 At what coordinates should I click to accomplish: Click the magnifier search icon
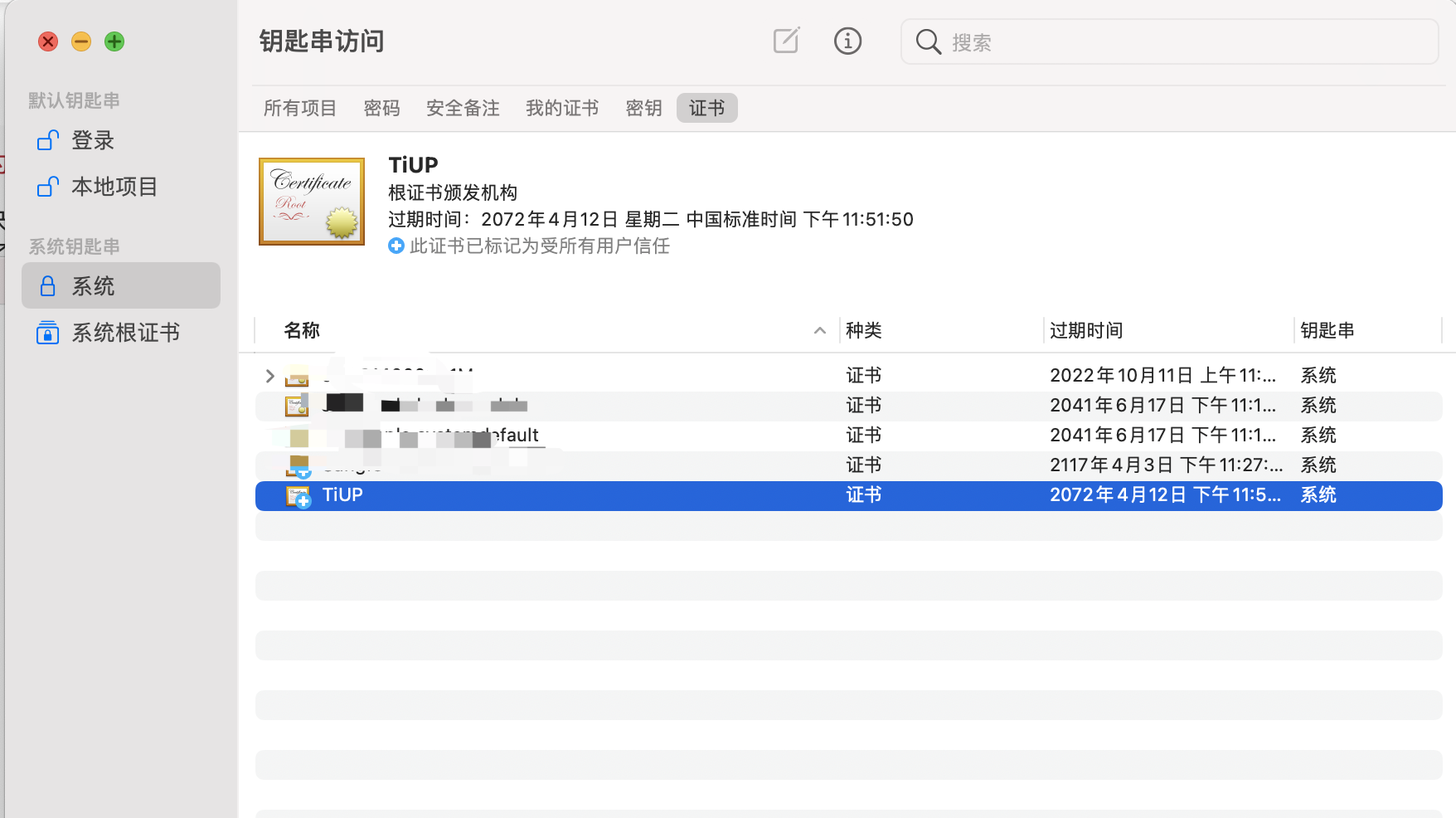pos(928,41)
